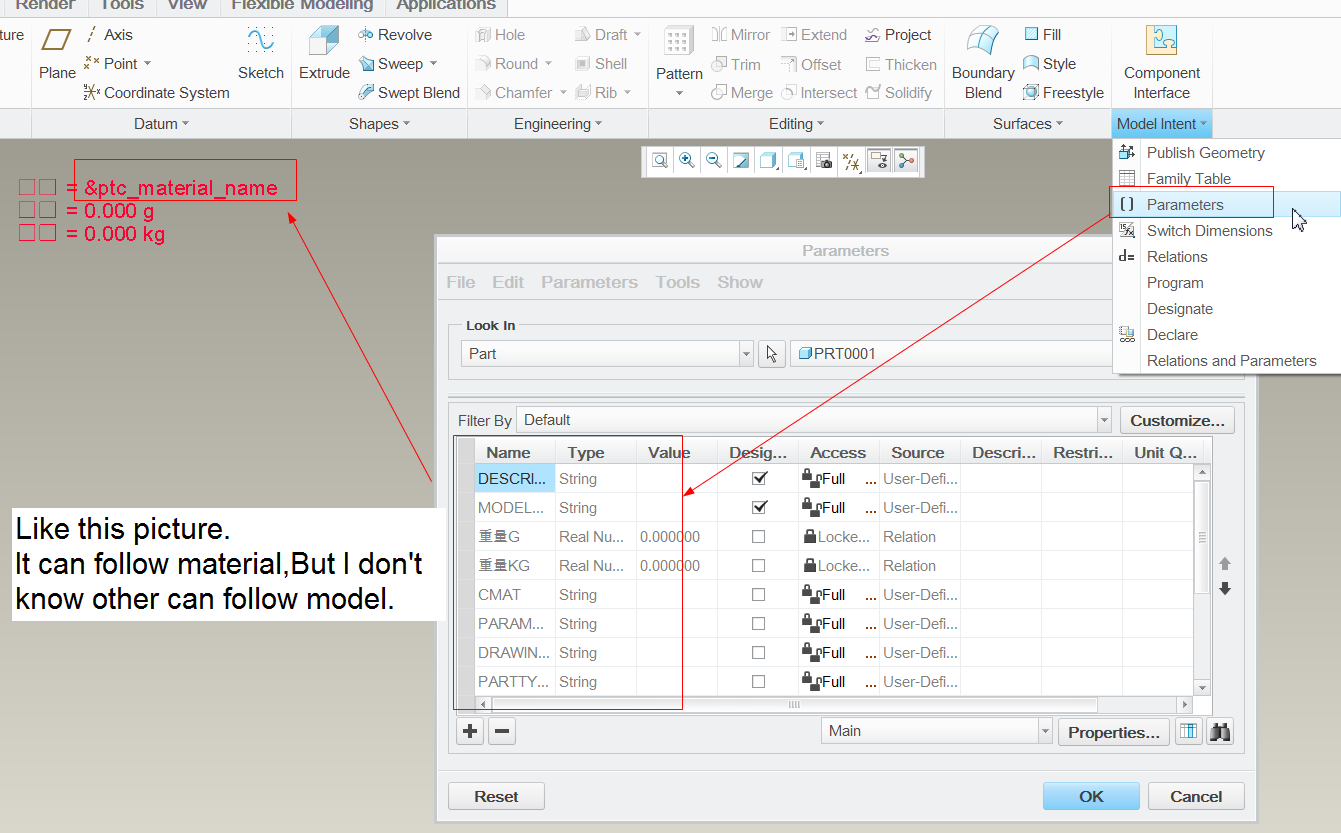Open the Display Style cube icon

[x=769, y=161]
